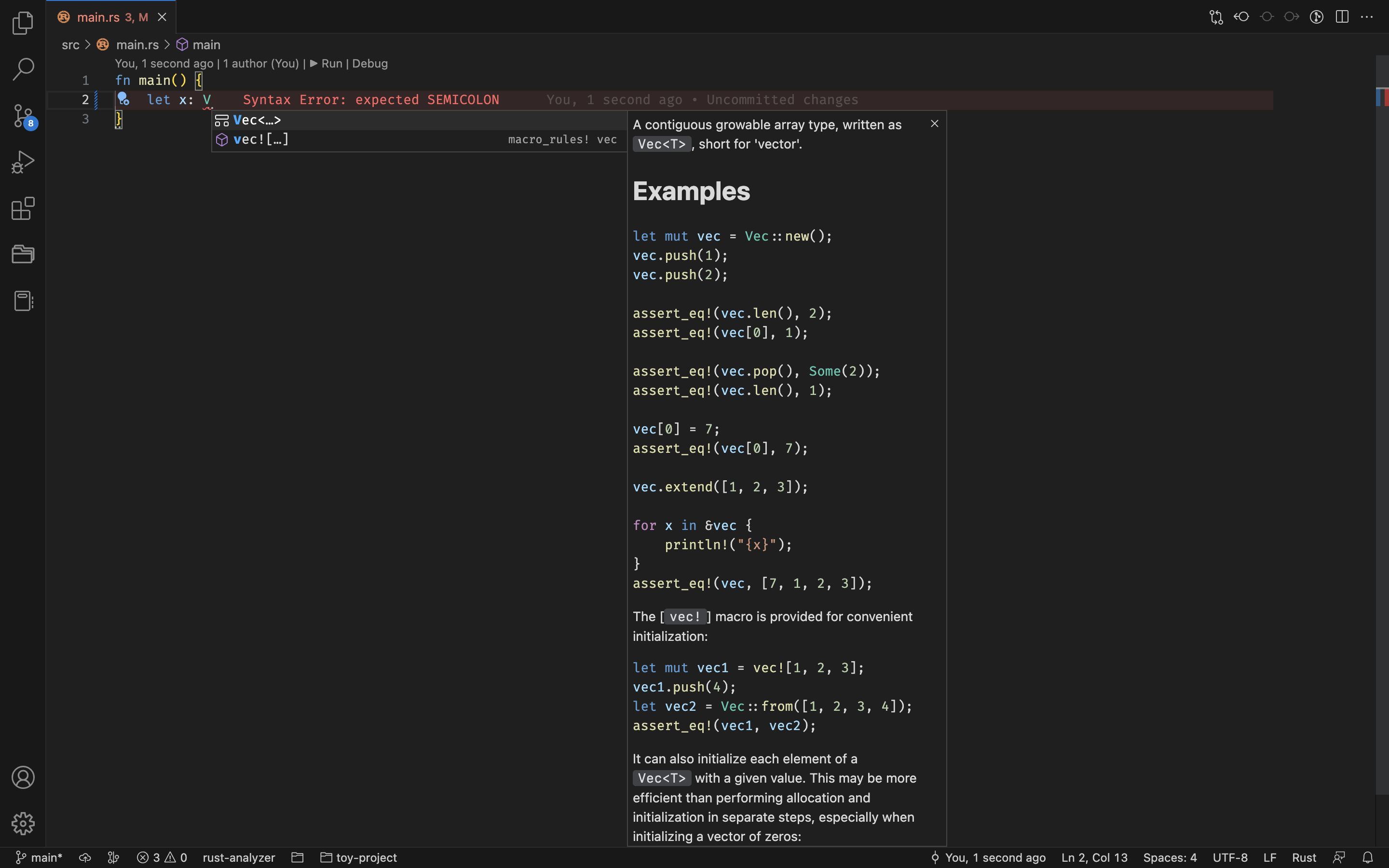1389x868 pixels.
Task: Open notifications bell
Action: (1368, 858)
